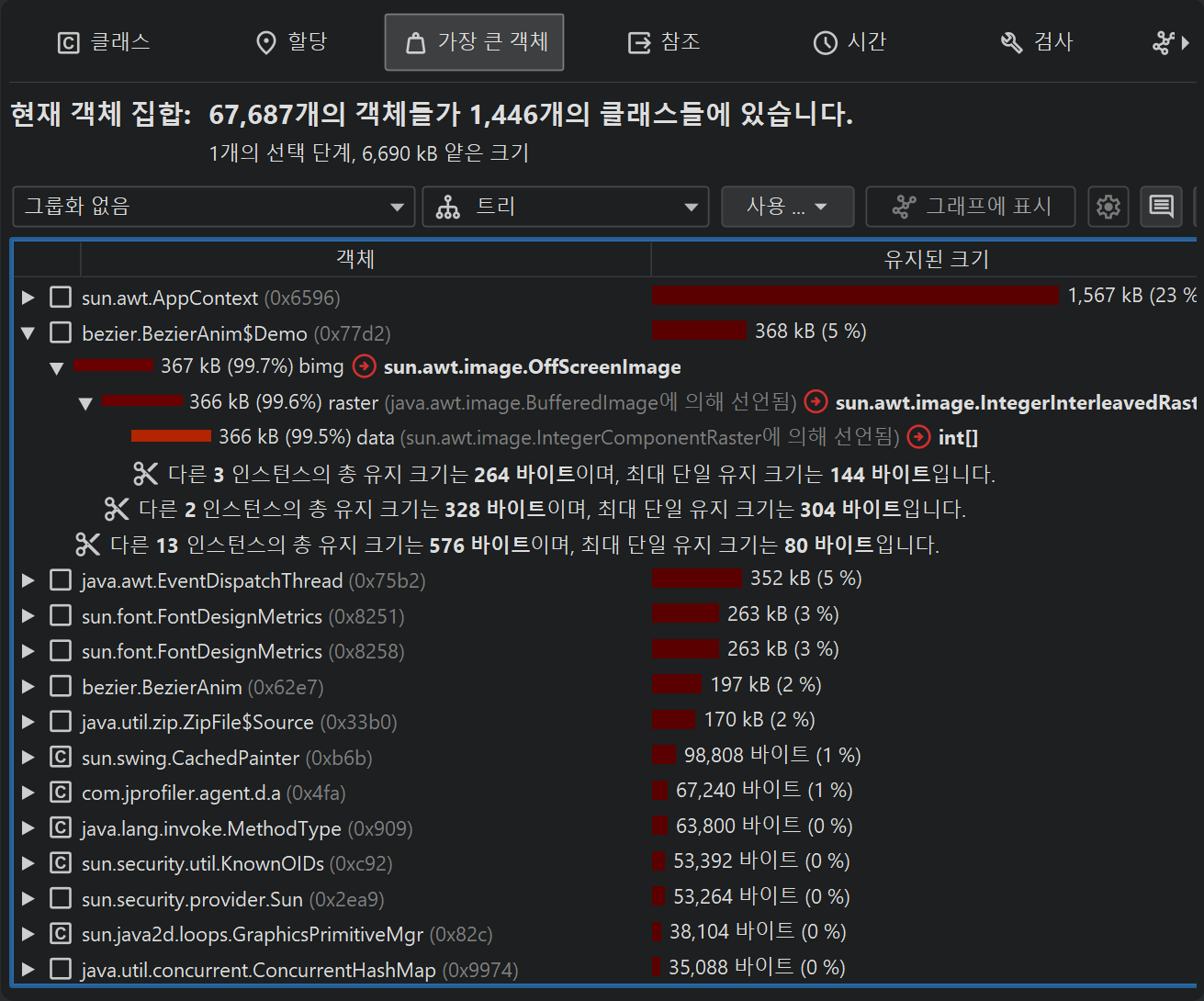This screenshot has height=1001, width=1204.
Task: Click the red arrow icon before sun.awt.image.OffScreenImage
Action: pos(365,366)
